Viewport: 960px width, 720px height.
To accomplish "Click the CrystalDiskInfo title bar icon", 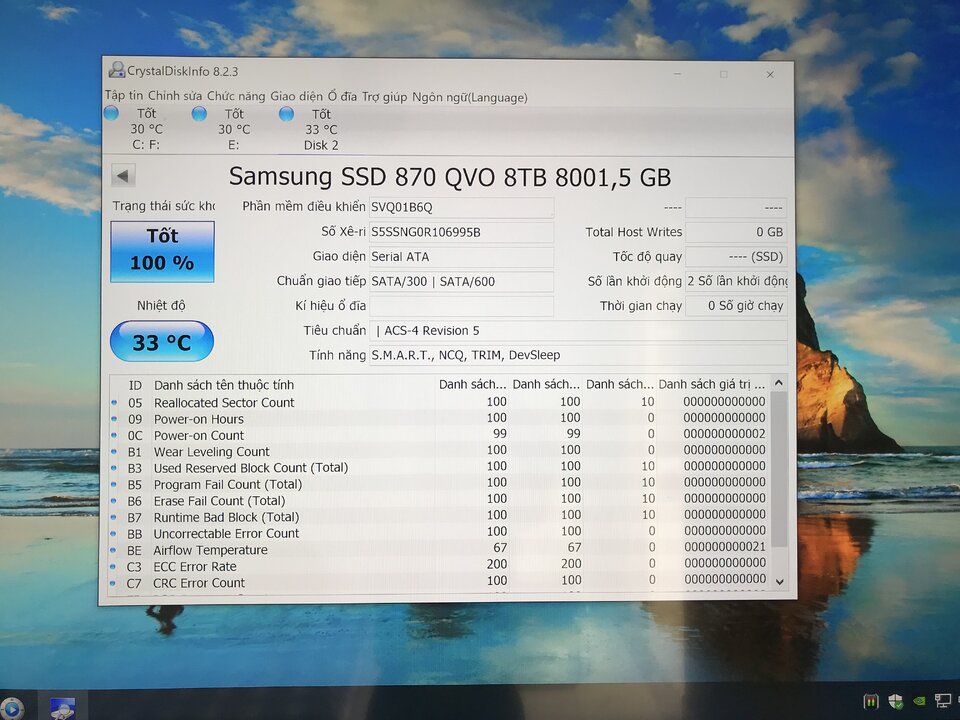I will tap(117, 70).
